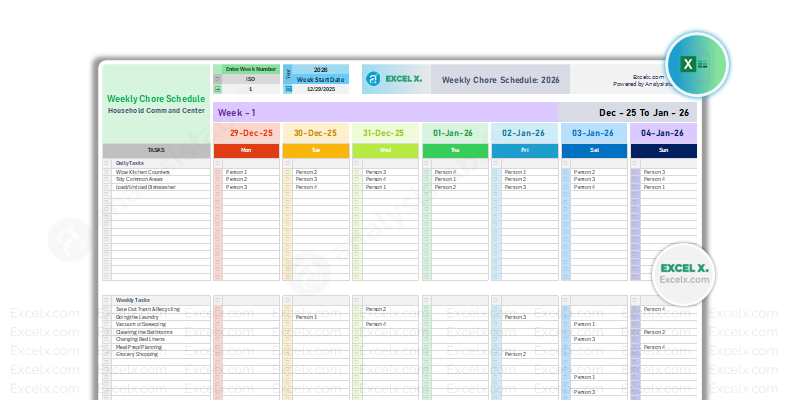This screenshot has width=800, height=400.
Task: Tick the Grocery Shopping task checkbox
Action: tap(107, 354)
